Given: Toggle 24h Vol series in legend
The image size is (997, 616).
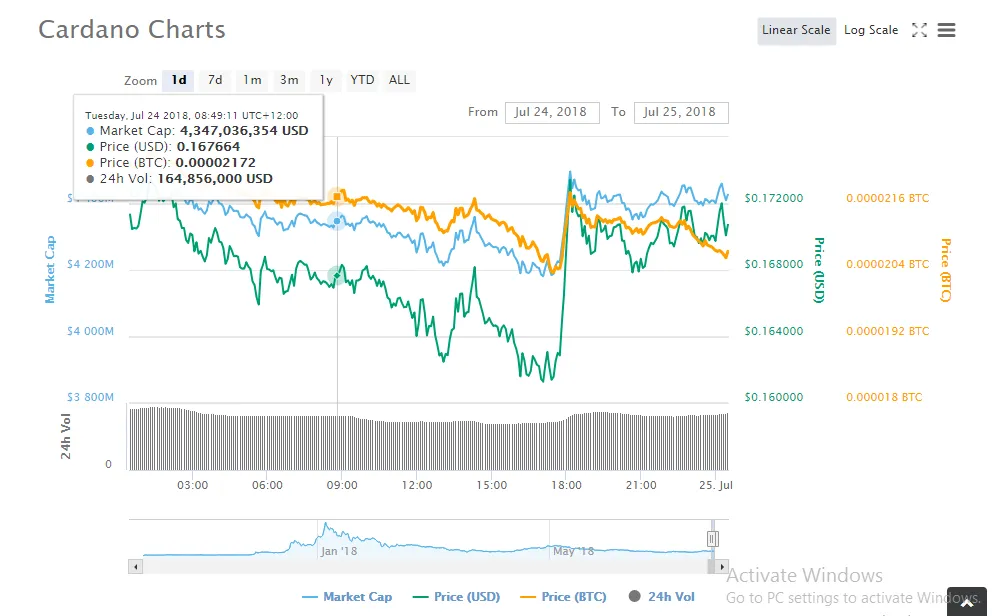Looking at the screenshot, I should coord(662,596).
